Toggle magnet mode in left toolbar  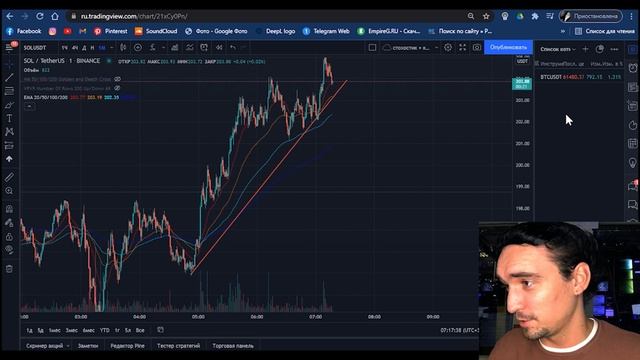click(x=9, y=209)
